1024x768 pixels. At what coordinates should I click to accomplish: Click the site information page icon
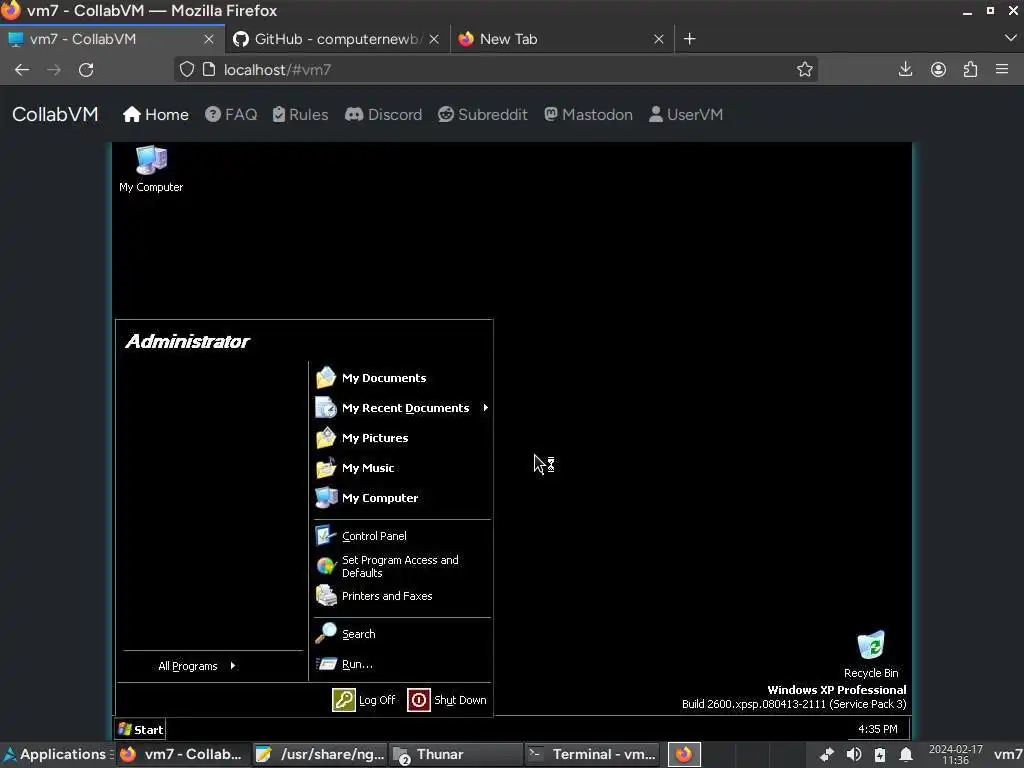click(209, 69)
